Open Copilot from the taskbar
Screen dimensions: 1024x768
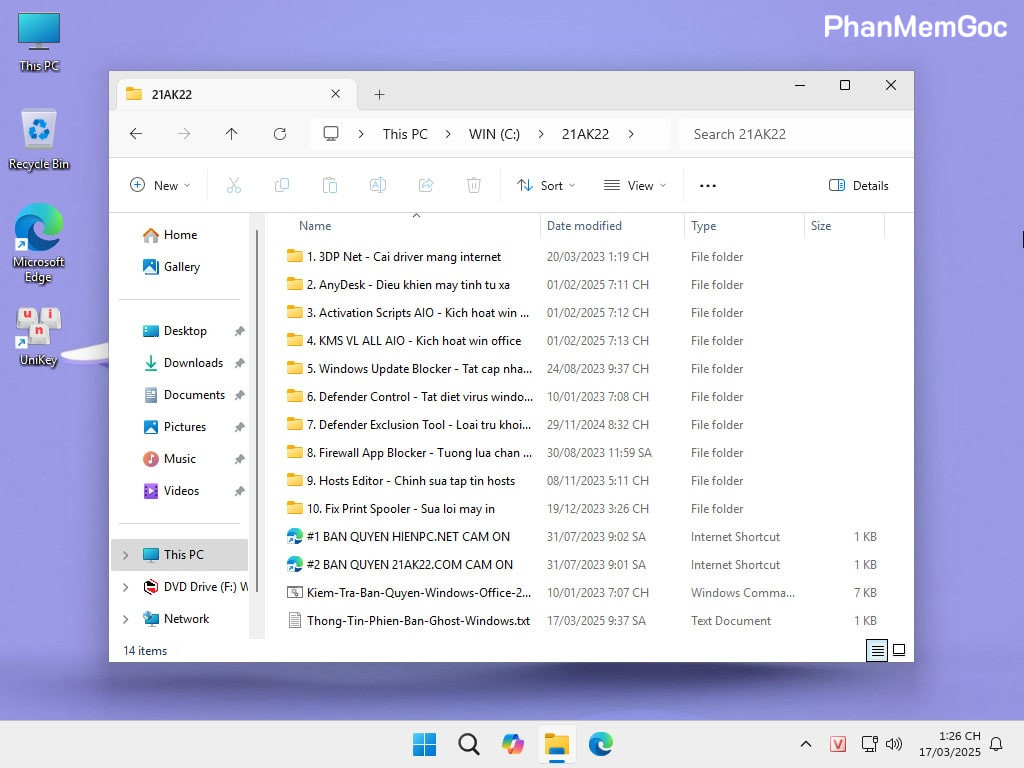pos(513,743)
